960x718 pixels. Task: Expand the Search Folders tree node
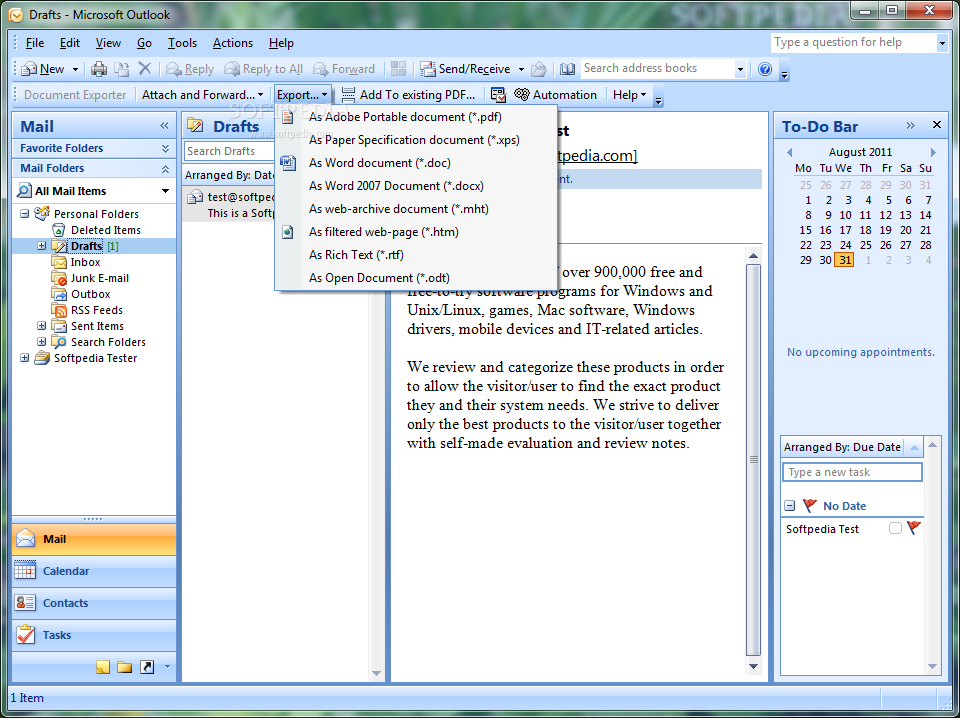click(42, 342)
